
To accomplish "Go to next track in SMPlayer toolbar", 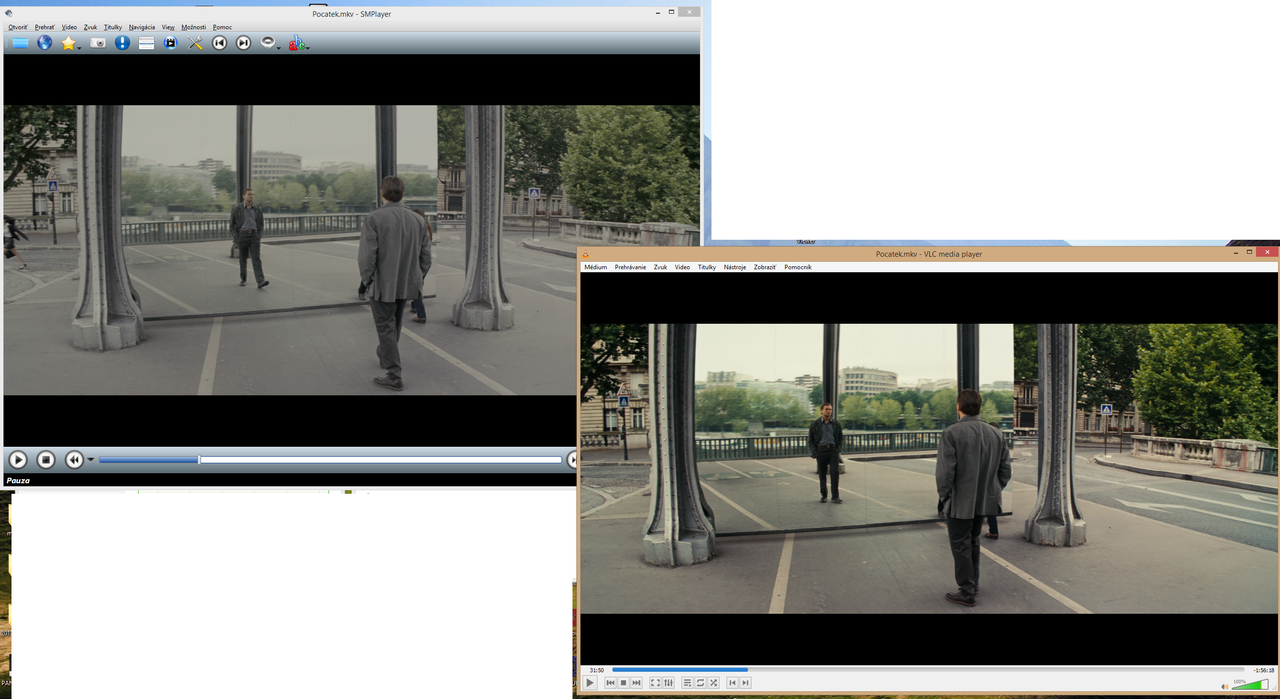I will click(243, 43).
